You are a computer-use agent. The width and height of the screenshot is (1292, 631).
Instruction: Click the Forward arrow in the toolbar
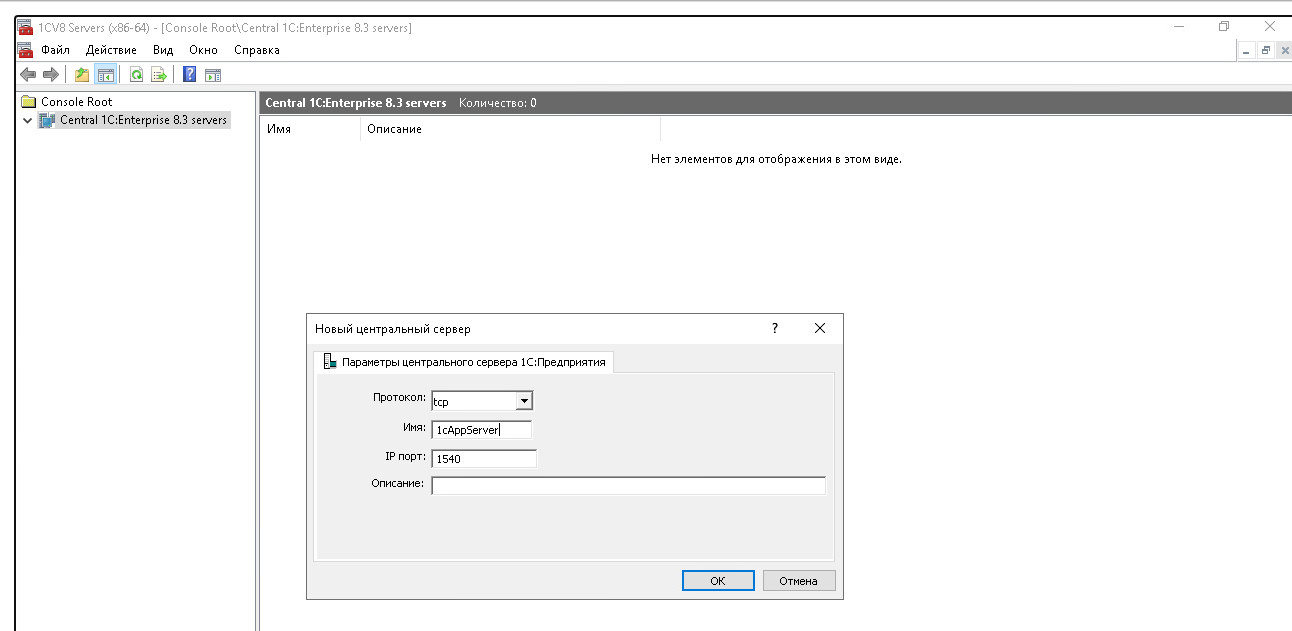point(50,75)
